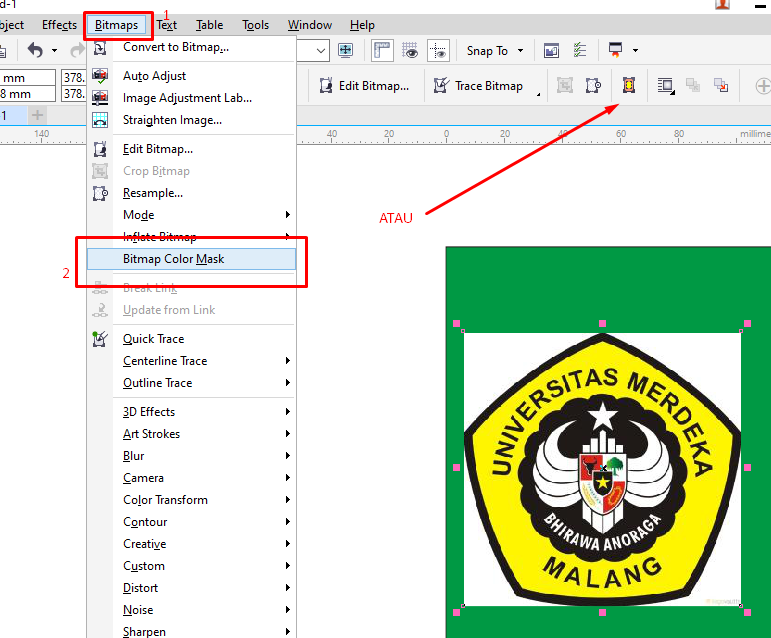
Task: Click the Wrap Text icon
Action: tap(666, 86)
